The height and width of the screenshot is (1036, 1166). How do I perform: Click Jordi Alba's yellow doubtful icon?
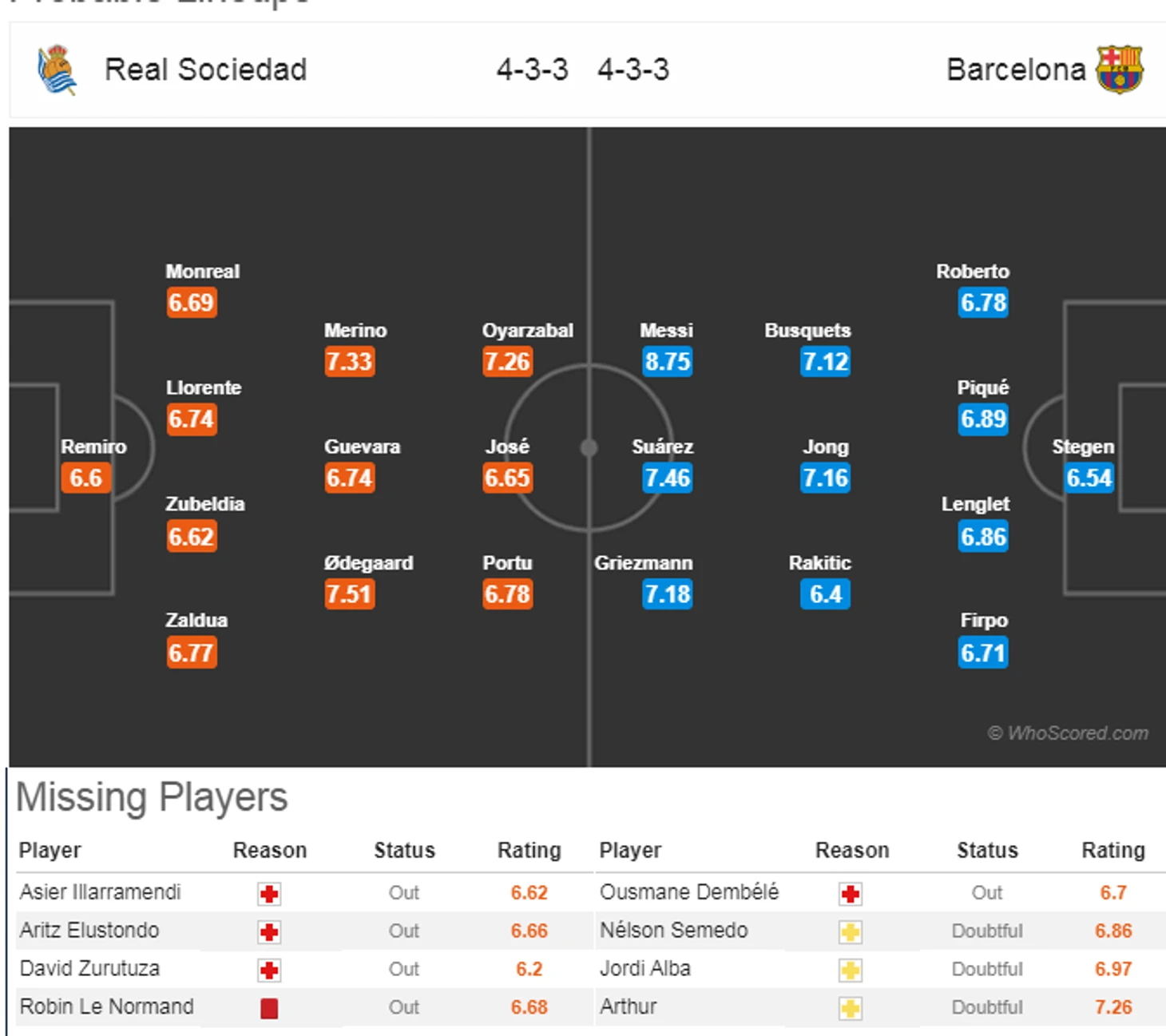(x=851, y=970)
